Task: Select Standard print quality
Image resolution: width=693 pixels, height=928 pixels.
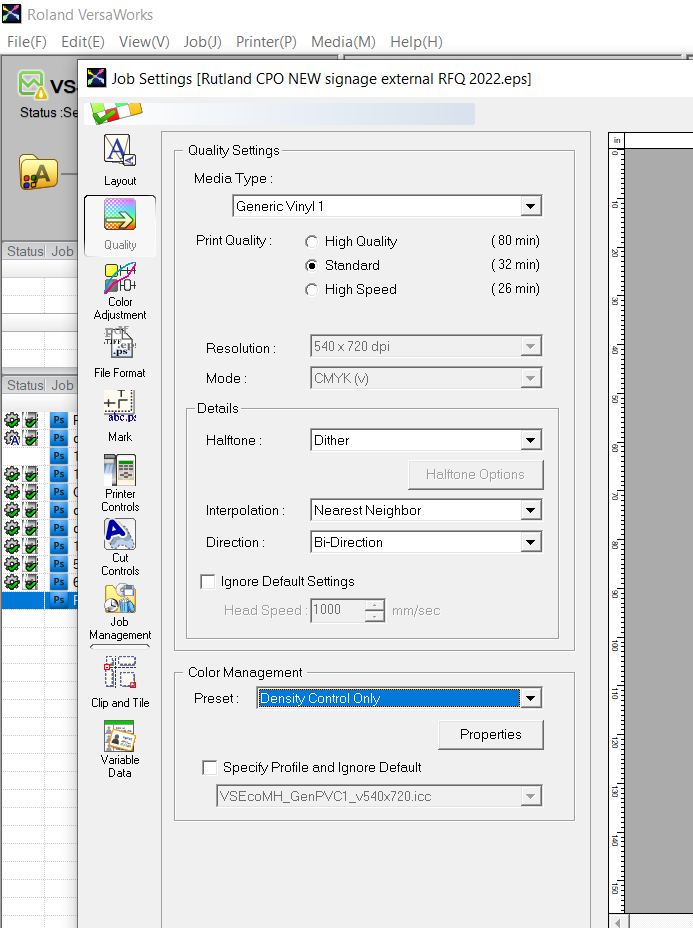Action: (x=311, y=265)
